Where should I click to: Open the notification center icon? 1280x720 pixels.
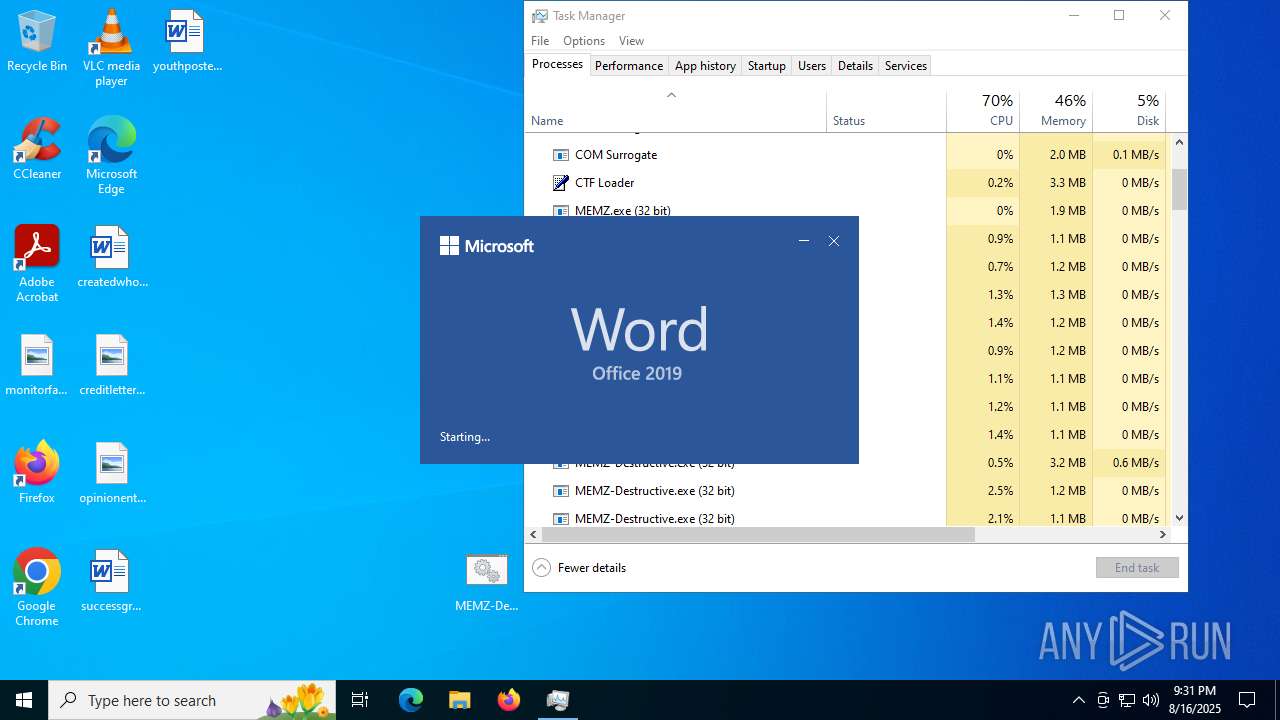click(1247, 700)
